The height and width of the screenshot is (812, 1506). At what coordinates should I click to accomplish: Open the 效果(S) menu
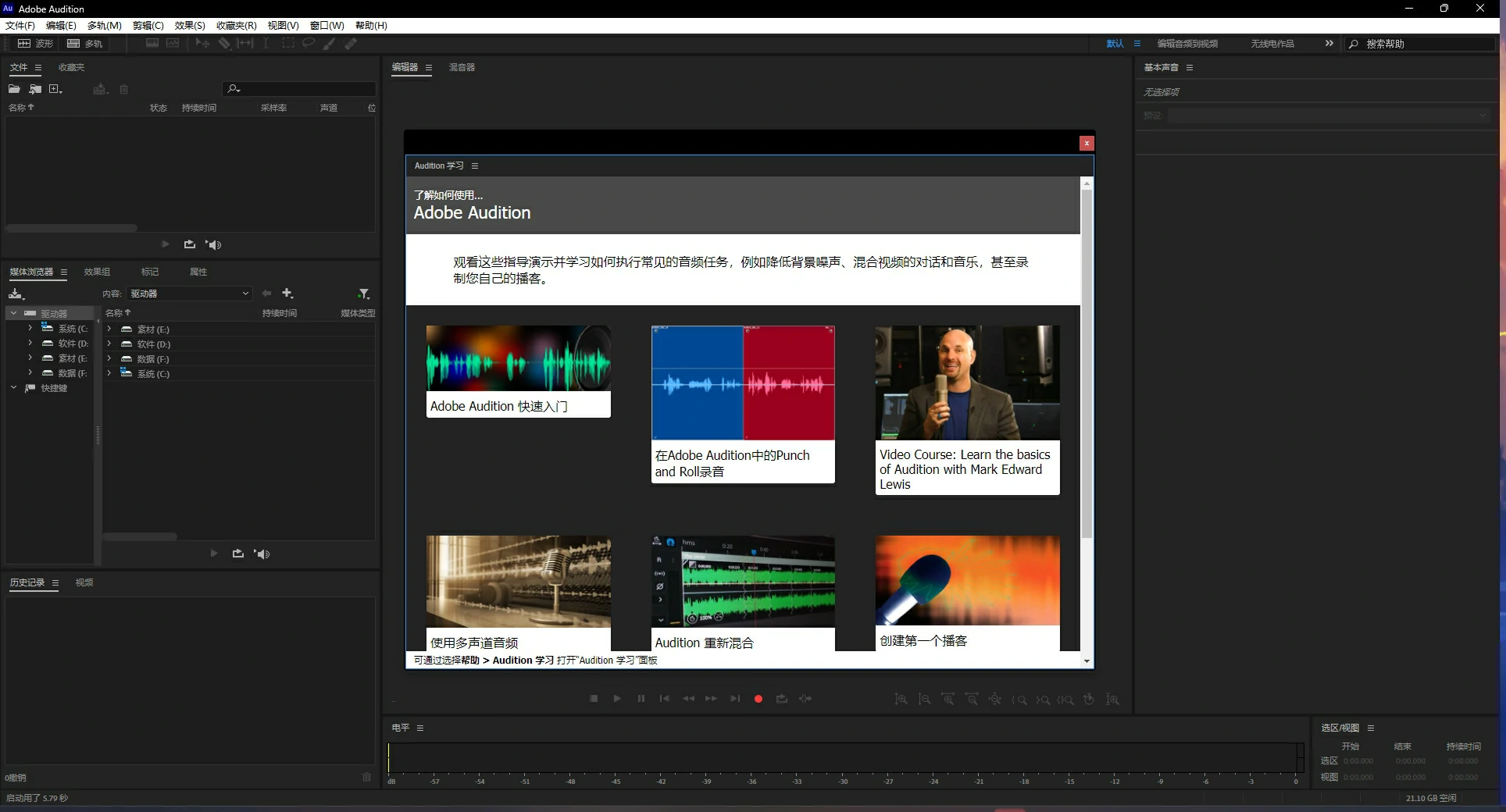tap(190, 25)
